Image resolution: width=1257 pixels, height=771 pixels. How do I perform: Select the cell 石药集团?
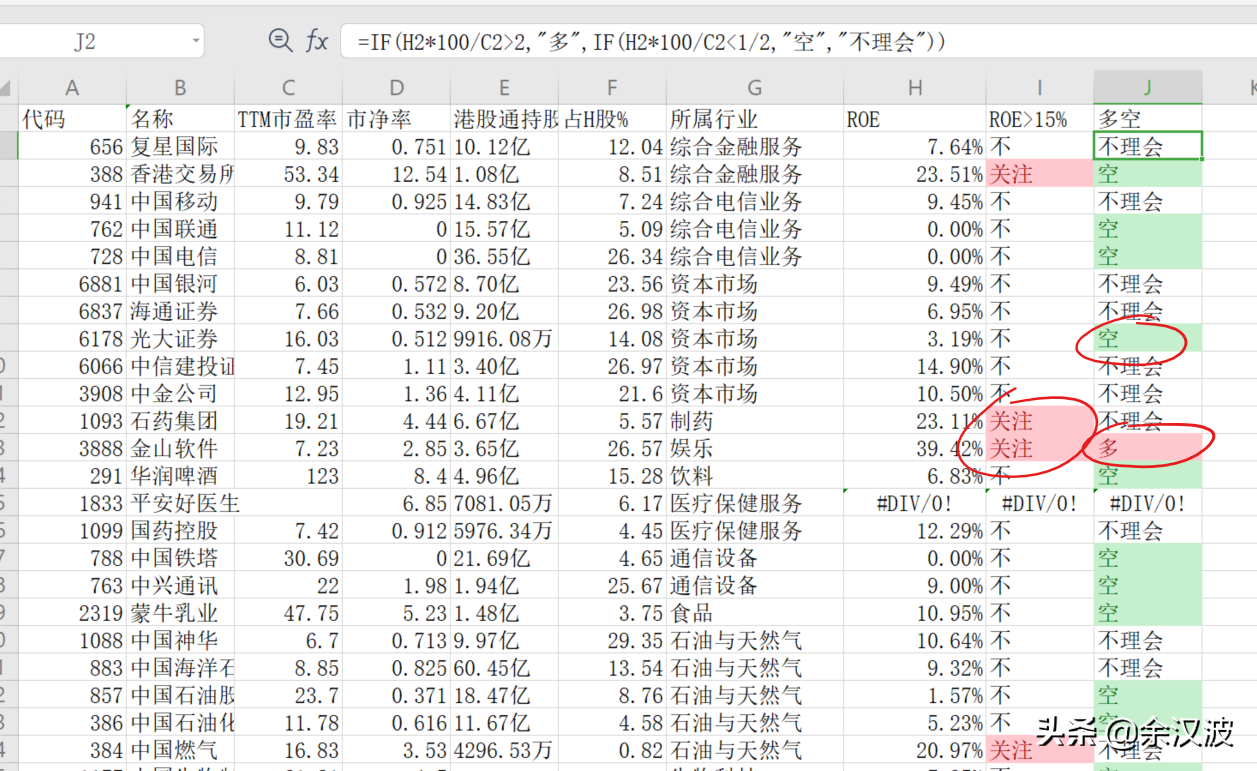point(181,421)
